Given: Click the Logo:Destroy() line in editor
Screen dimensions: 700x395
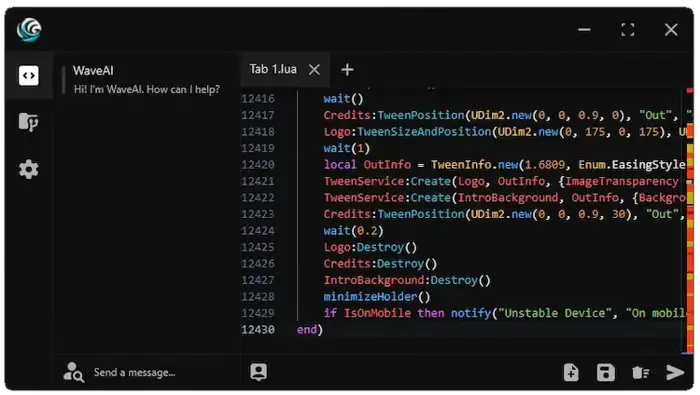Looking at the screenshot, I should pyautogui.click(x=370, y=247).
